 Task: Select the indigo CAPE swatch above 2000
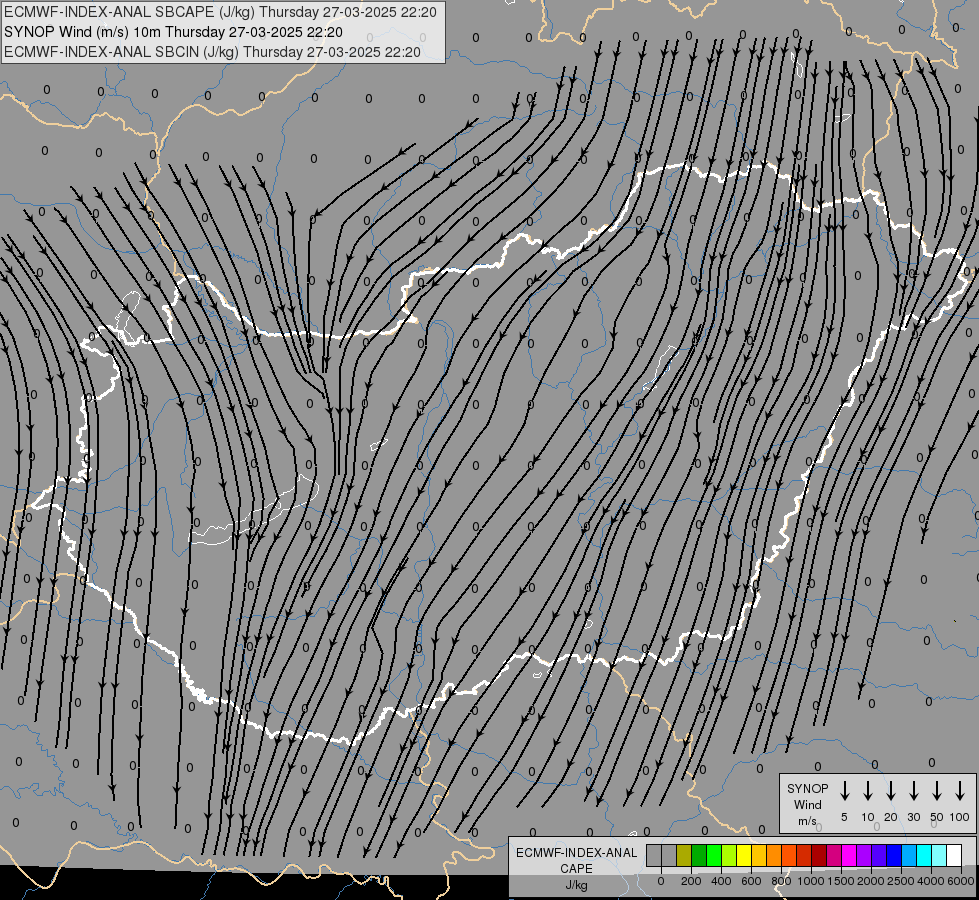coord(880,856)
